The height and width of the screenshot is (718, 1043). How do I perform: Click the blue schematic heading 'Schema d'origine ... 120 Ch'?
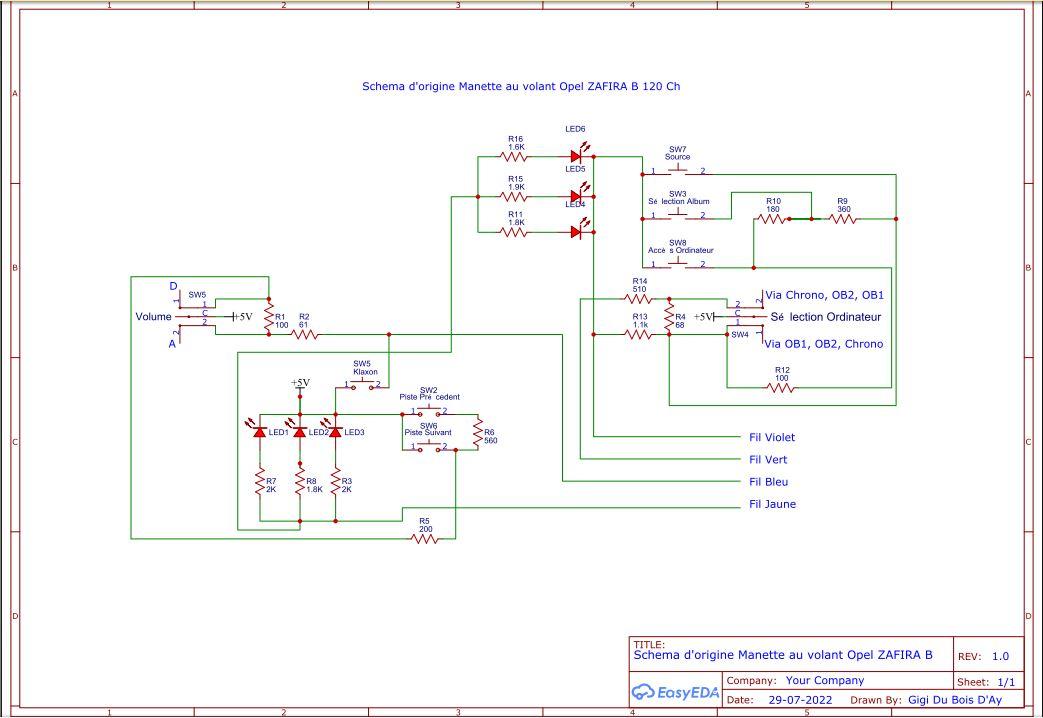[x=521, y=86]
